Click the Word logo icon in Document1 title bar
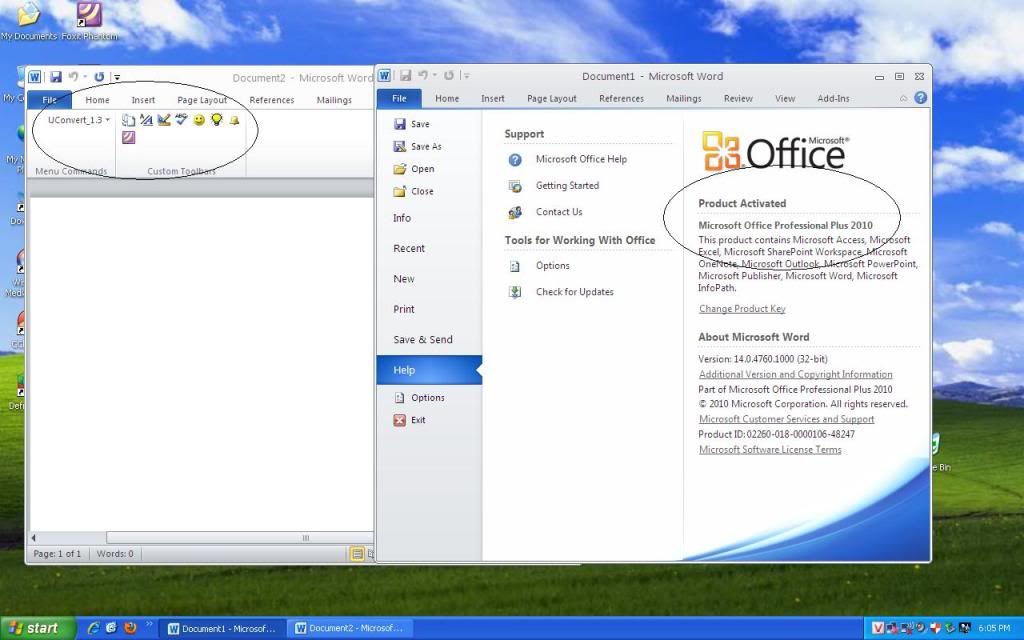This screenshot has width=1024, height=640. coord(384,76)
